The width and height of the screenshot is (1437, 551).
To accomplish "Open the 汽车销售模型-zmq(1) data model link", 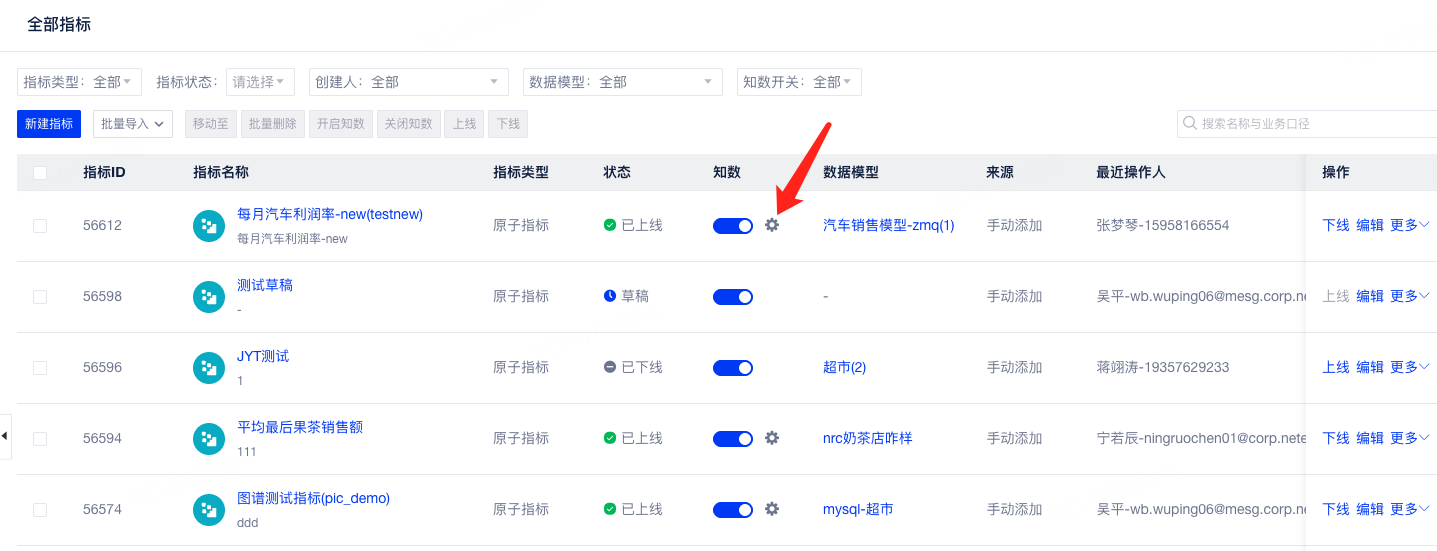I will coord(888,226).
